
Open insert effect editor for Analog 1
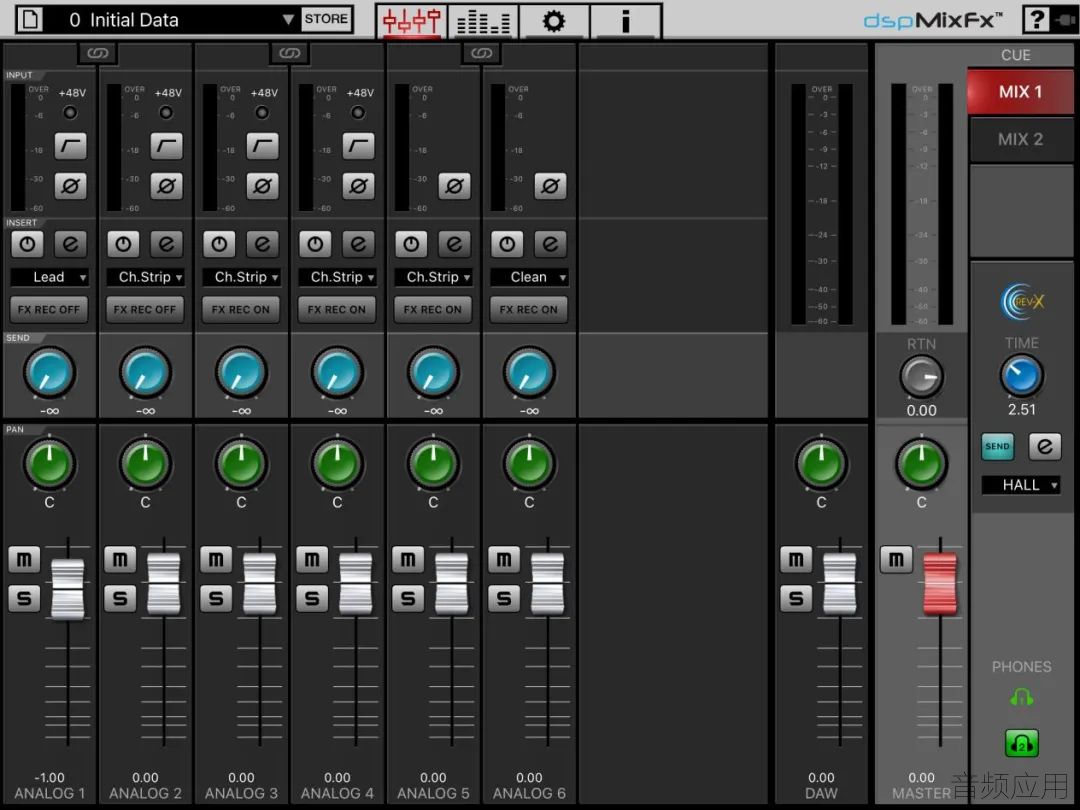70,244
